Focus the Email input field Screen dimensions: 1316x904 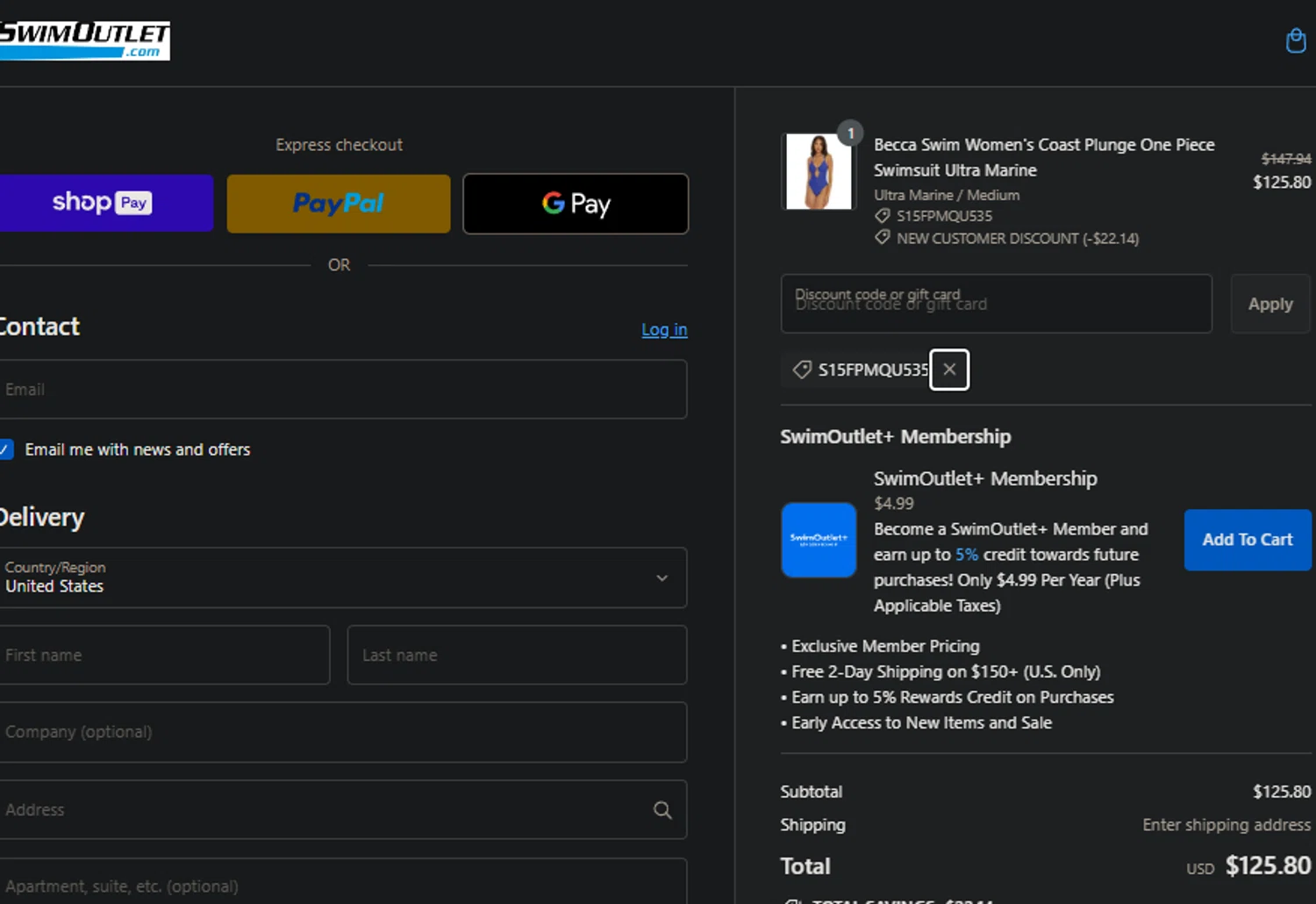pyautogui.click(x=342, y=389)
